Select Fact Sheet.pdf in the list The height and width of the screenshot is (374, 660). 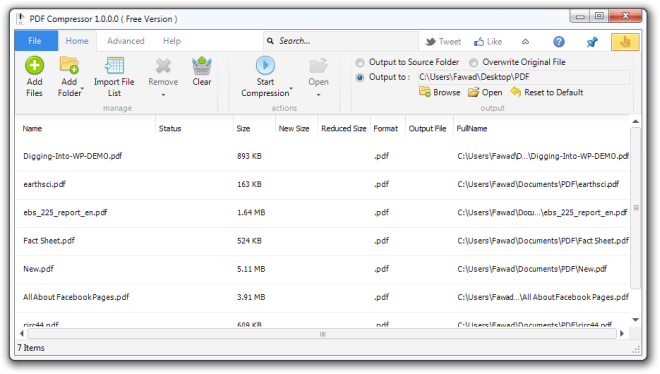tap(322, 241)
